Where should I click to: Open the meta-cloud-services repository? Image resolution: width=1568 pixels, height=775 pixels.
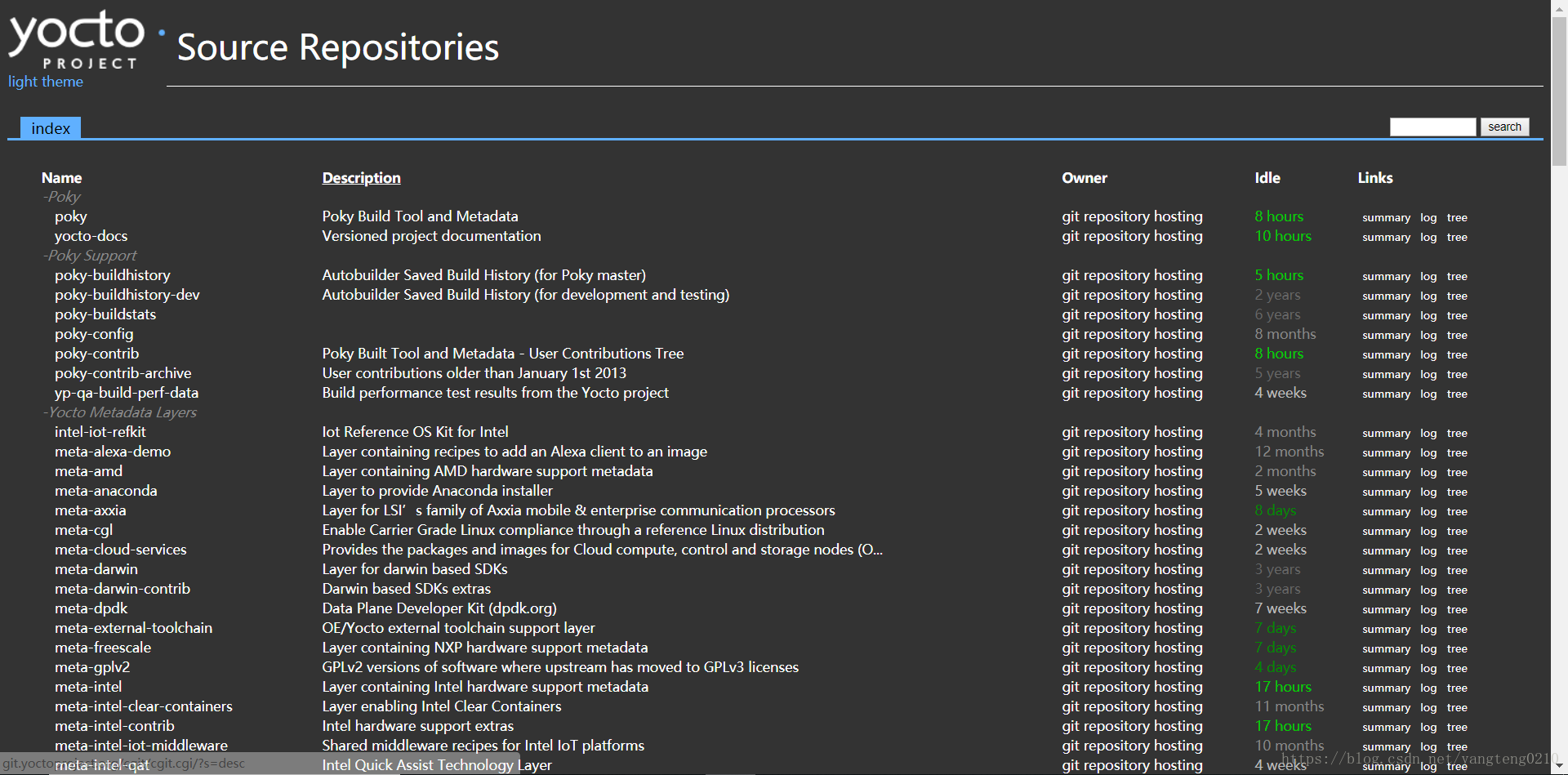point(121,550)
